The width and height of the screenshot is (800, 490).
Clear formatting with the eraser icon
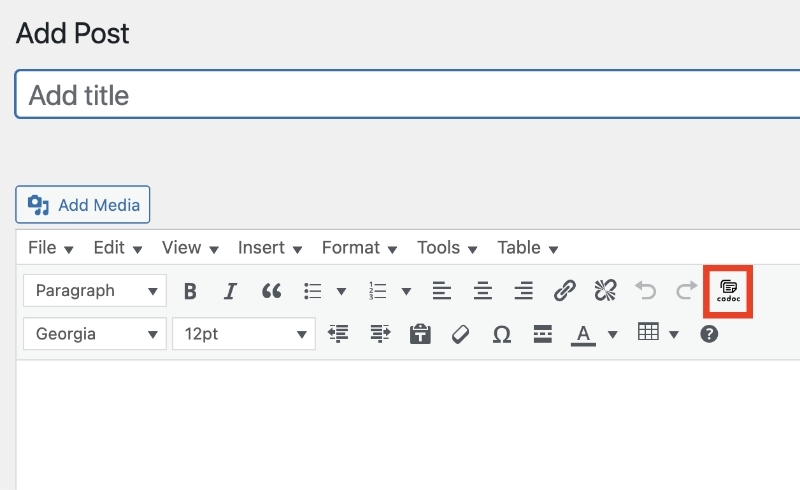coord(461,334)
